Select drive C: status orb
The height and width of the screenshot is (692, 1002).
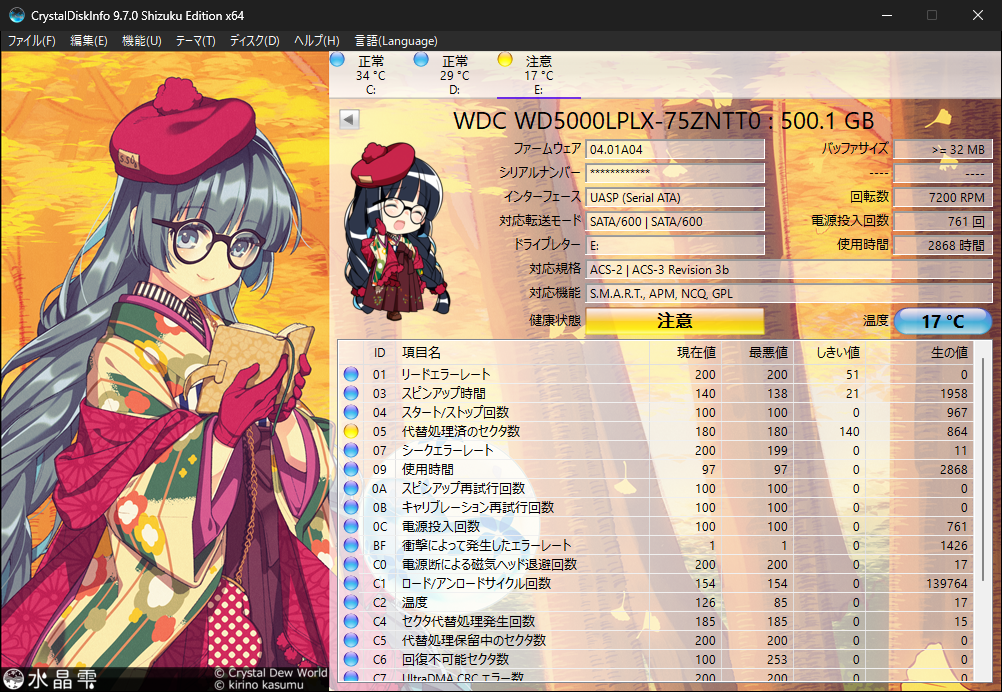pos(337,60)
